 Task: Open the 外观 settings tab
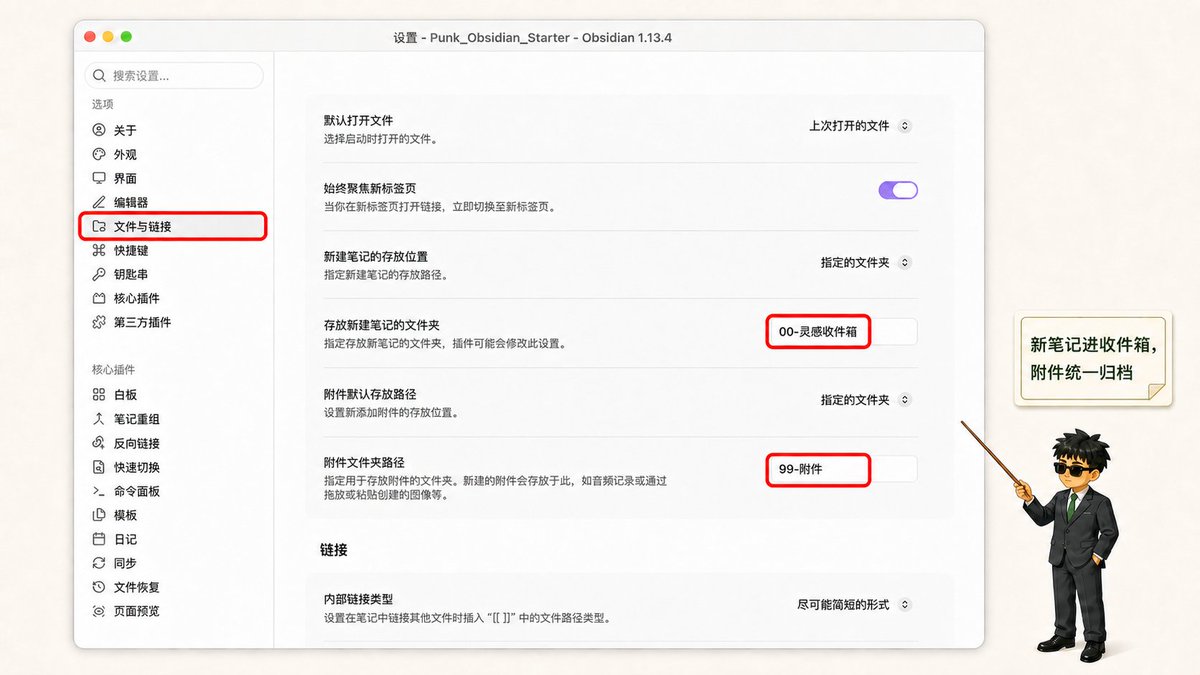pyautogui.click(x=174, y=154)
